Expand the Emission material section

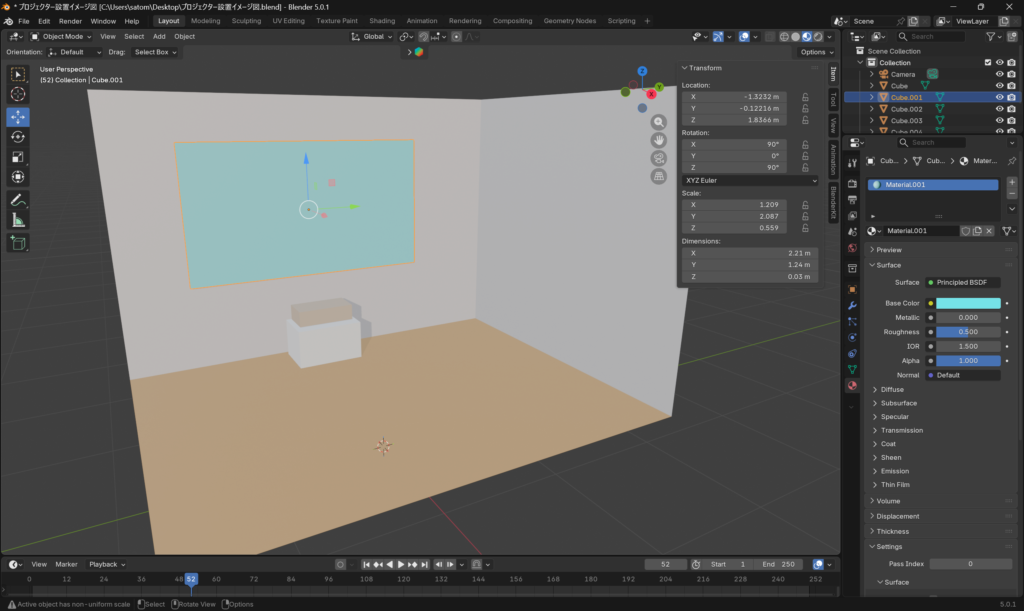click(895, 471)
